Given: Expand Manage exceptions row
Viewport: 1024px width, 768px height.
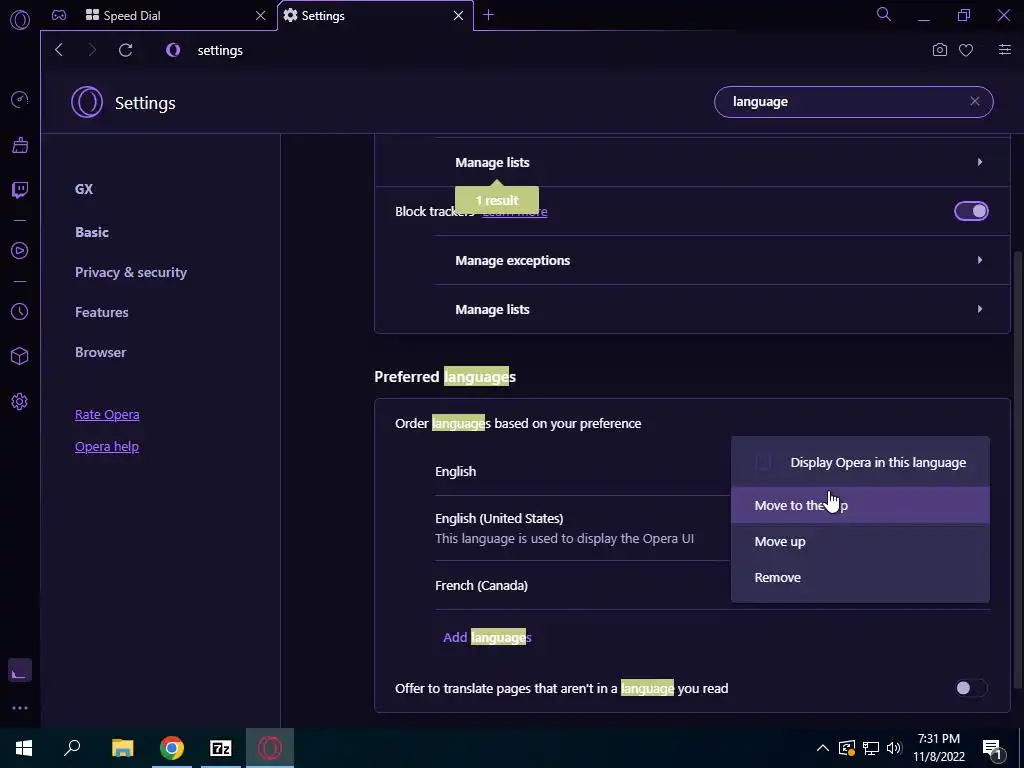Looking at the screenshot, I should (722, 260).
